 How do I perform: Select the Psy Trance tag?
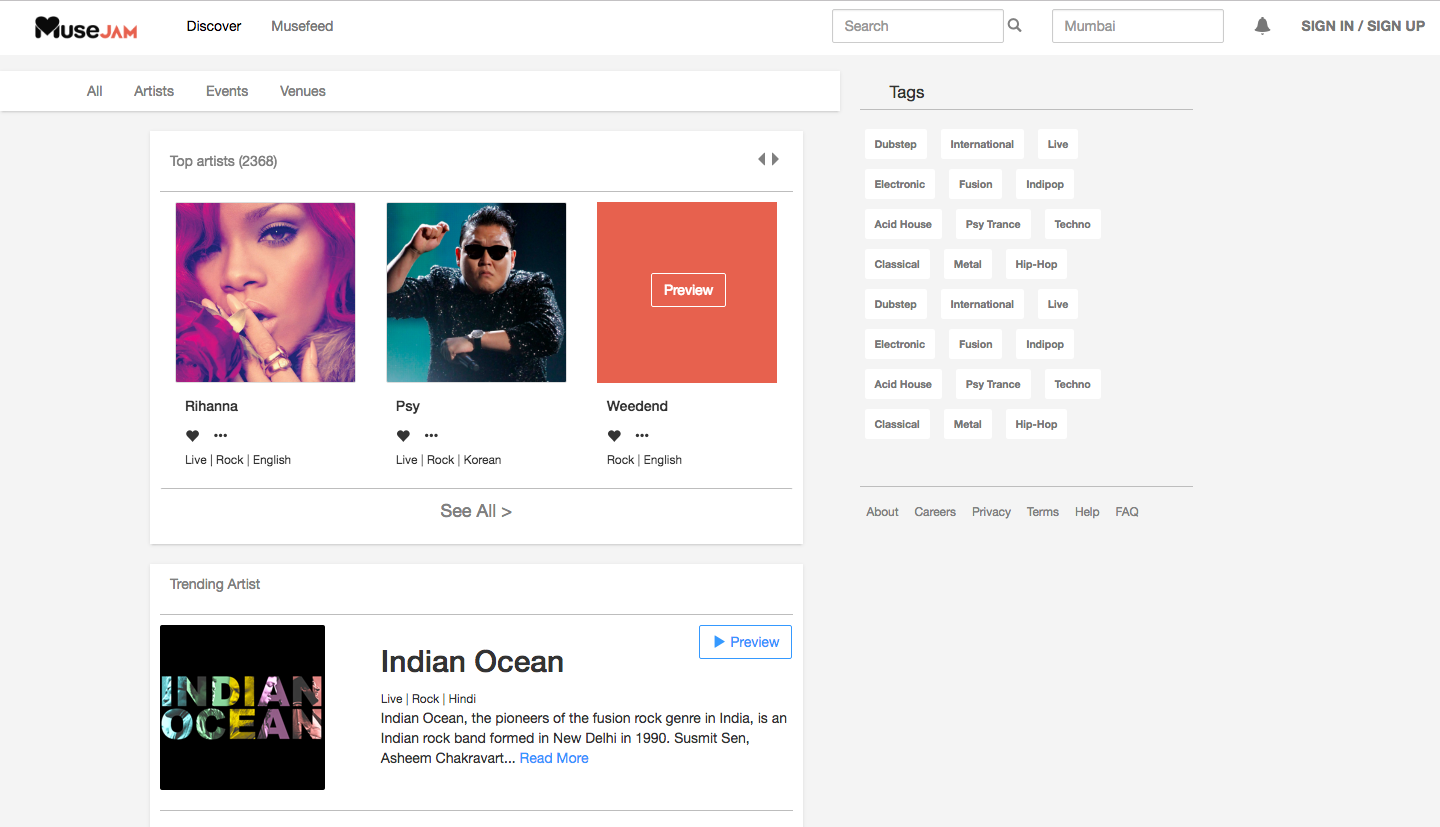(x=992, y=224)
